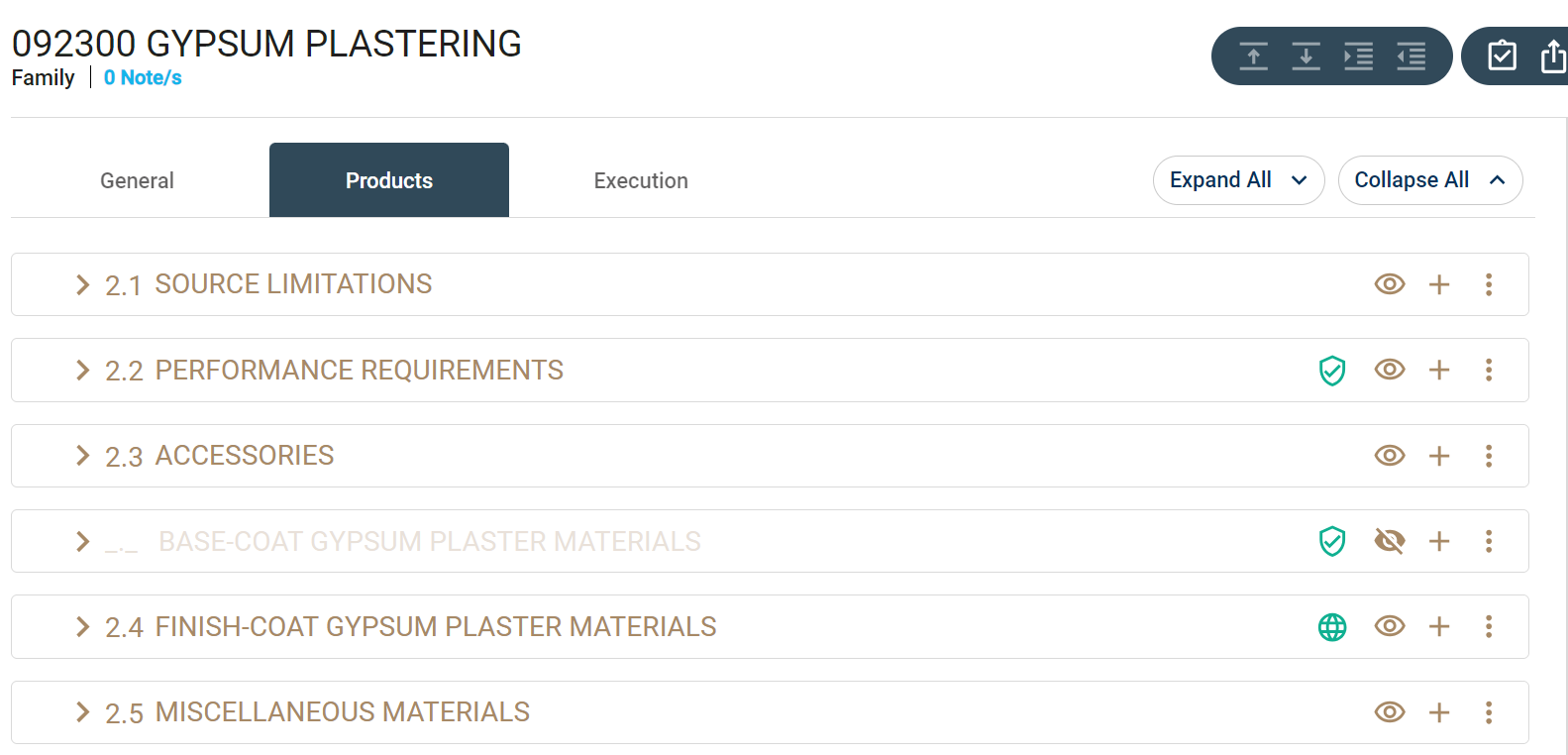Switch to the General tab
Screen dimensions: 1568x755
[137, 181]
